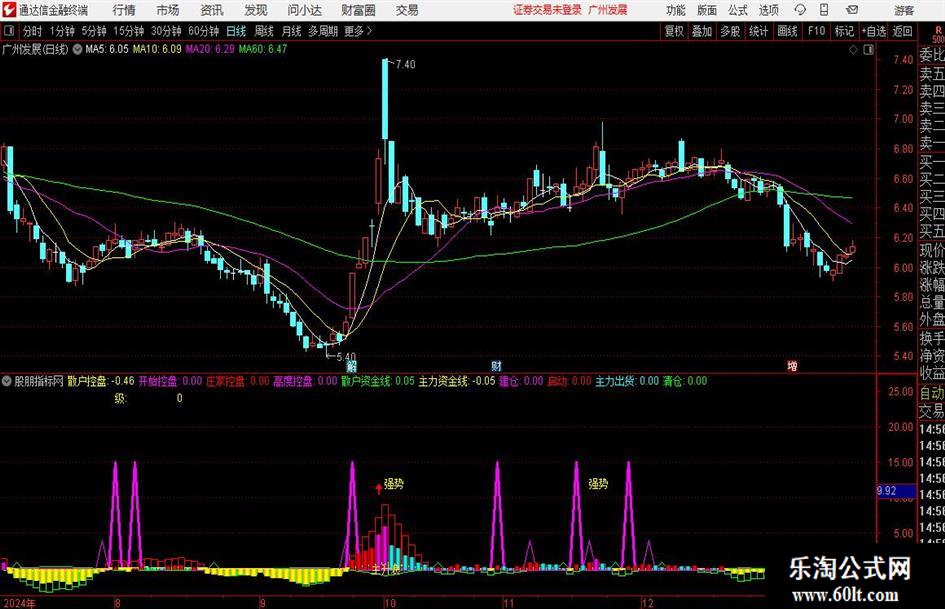This screenshot has width=945, height=609.
Task: Click the 通达信 red logo icon
Action: tap(9, 10)
